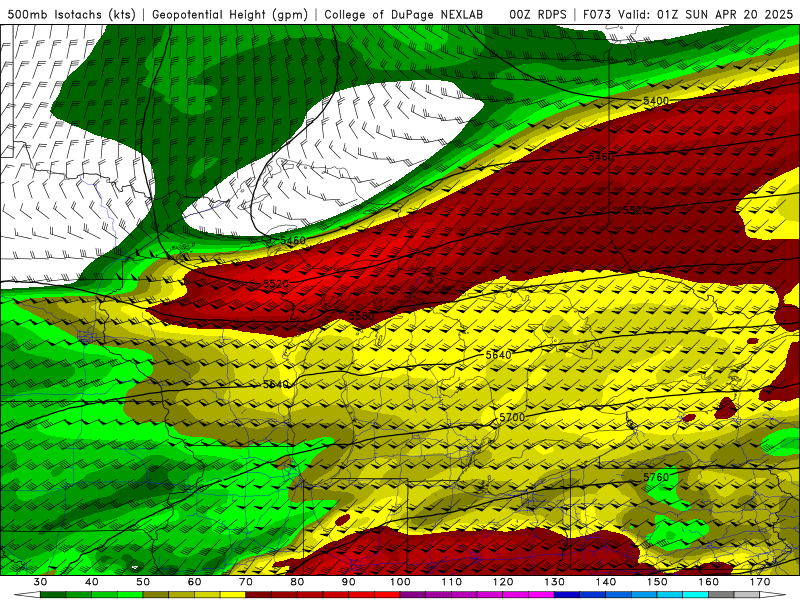Pick the dark blue legend swatch after 130
800x600 pixels.
click(567, 596)
